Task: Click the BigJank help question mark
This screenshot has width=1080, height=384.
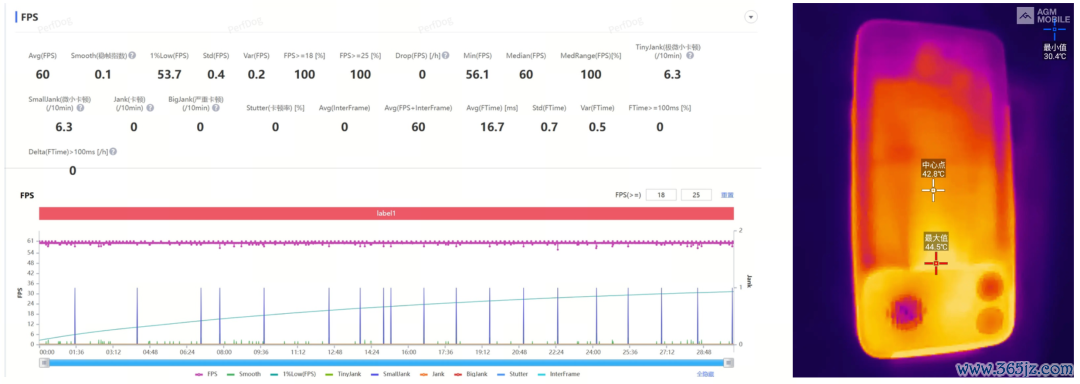Action: pos(217,107)
